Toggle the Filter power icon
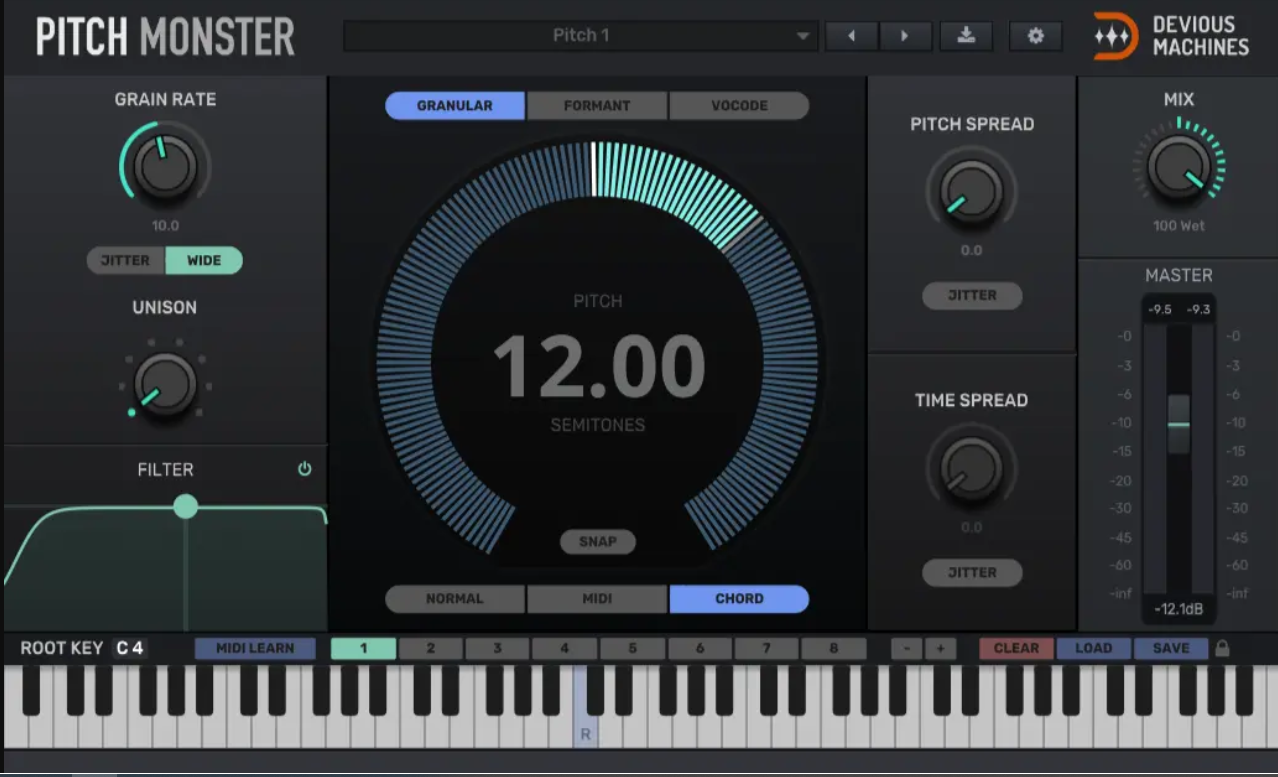Viewport: 1278px width, 777px height. [305, 469]
